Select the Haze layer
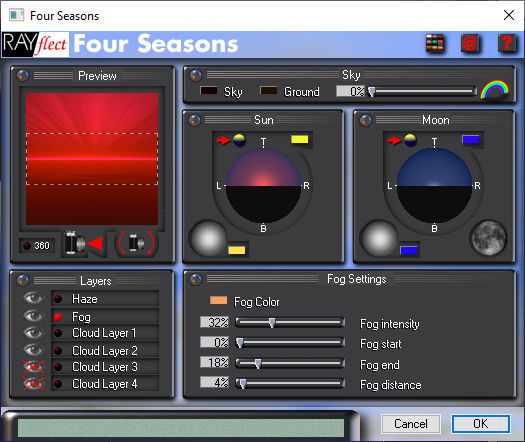The image size is (525, 442). 105,299
